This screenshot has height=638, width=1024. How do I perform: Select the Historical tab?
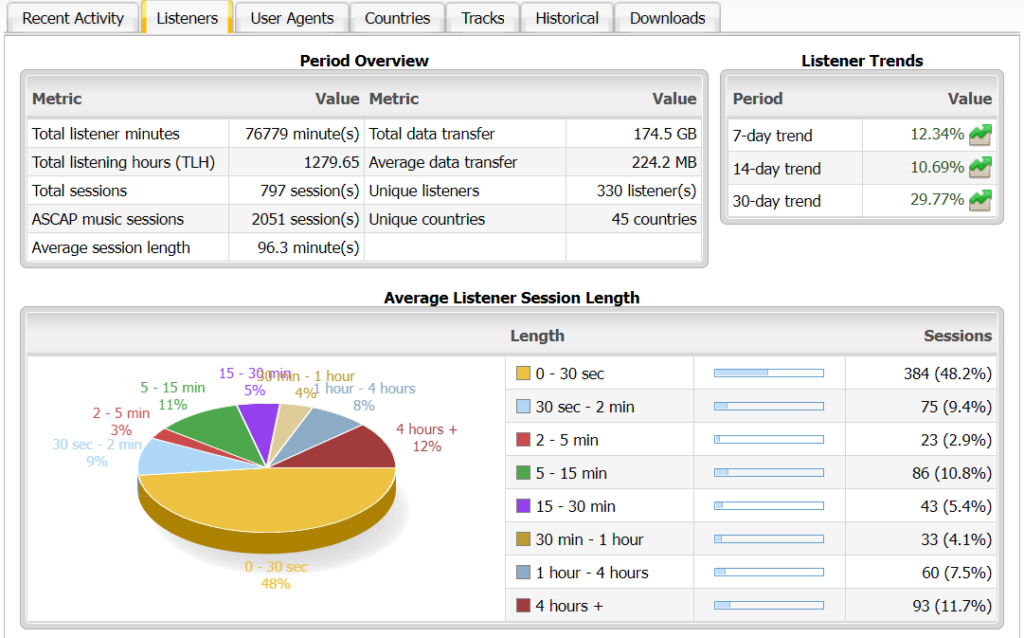click(567, 18)
